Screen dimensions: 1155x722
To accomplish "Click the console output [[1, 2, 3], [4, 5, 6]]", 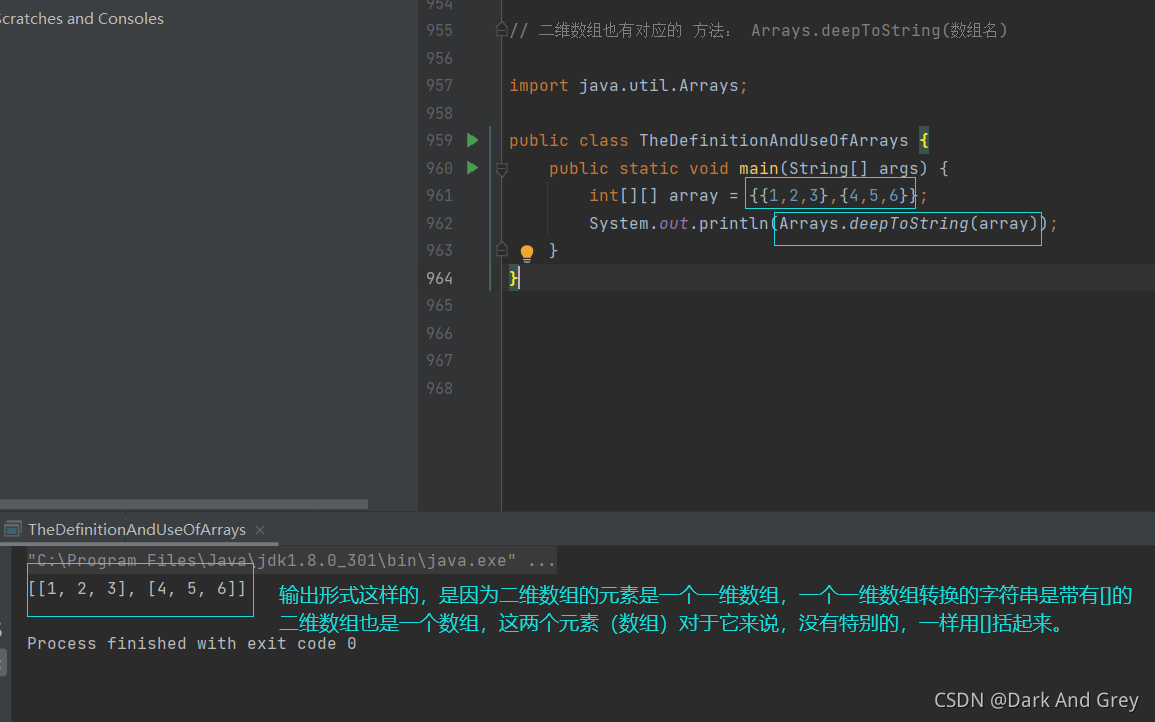I will (137, 589).
